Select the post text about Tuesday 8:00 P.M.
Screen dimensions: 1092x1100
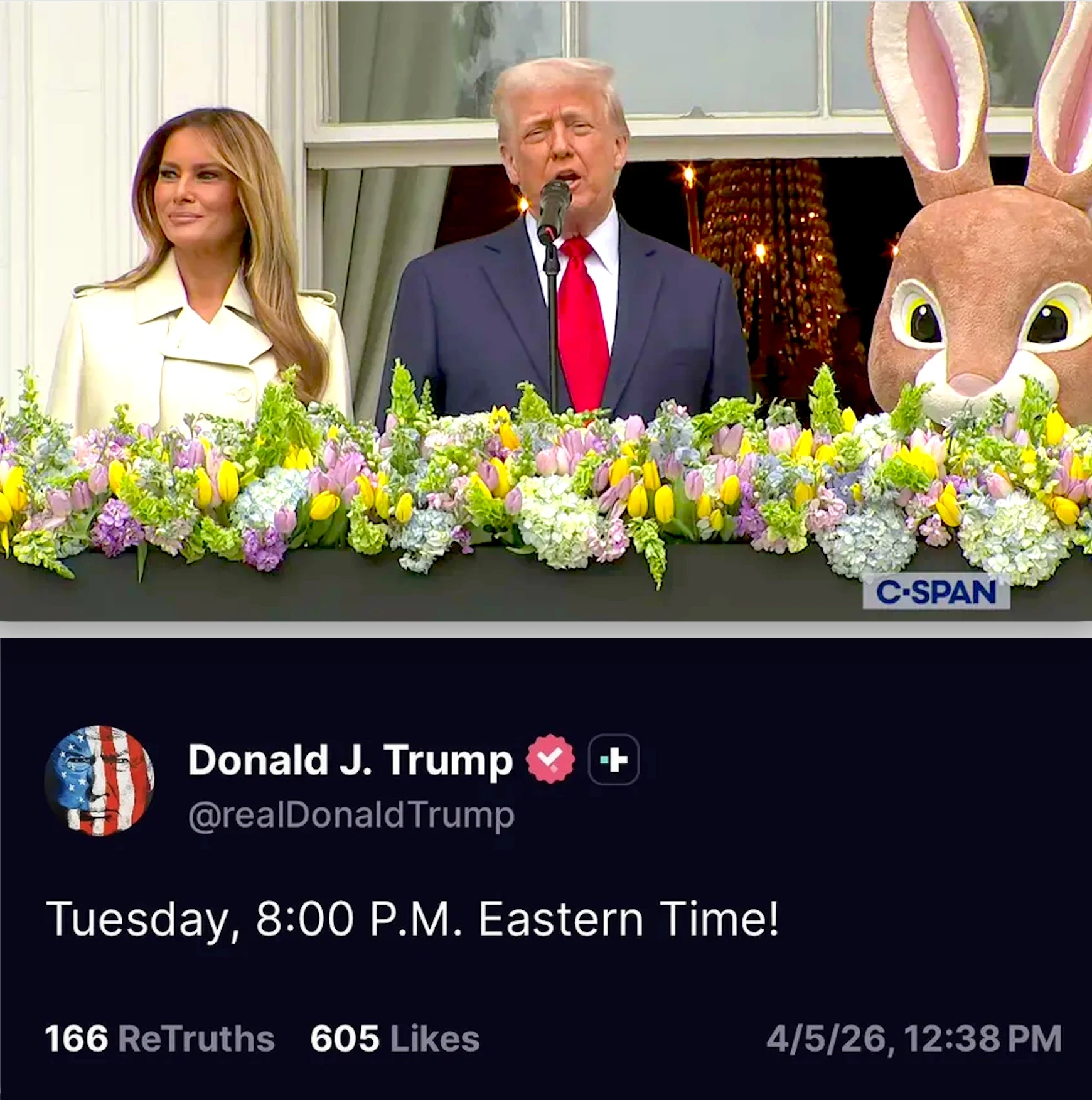pyautogui.click(x=412, y=919)
